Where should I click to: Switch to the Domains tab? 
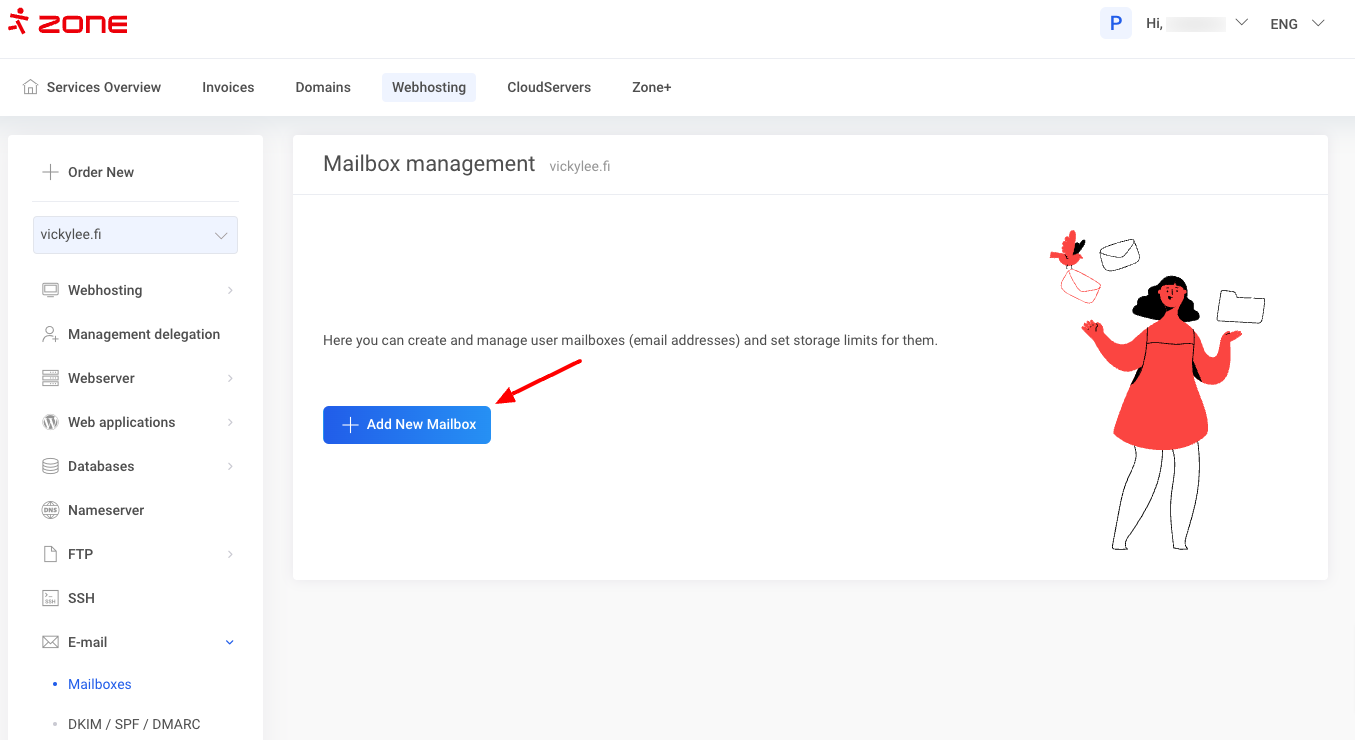pos(323,87)
